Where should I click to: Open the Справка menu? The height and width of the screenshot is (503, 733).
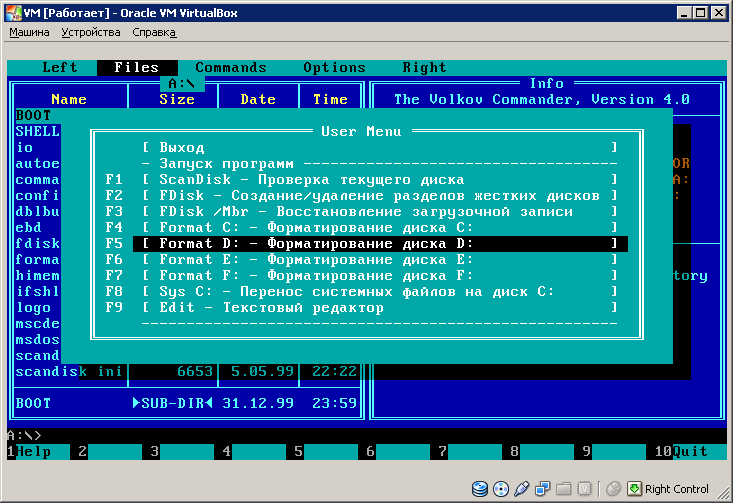point(154,32)
